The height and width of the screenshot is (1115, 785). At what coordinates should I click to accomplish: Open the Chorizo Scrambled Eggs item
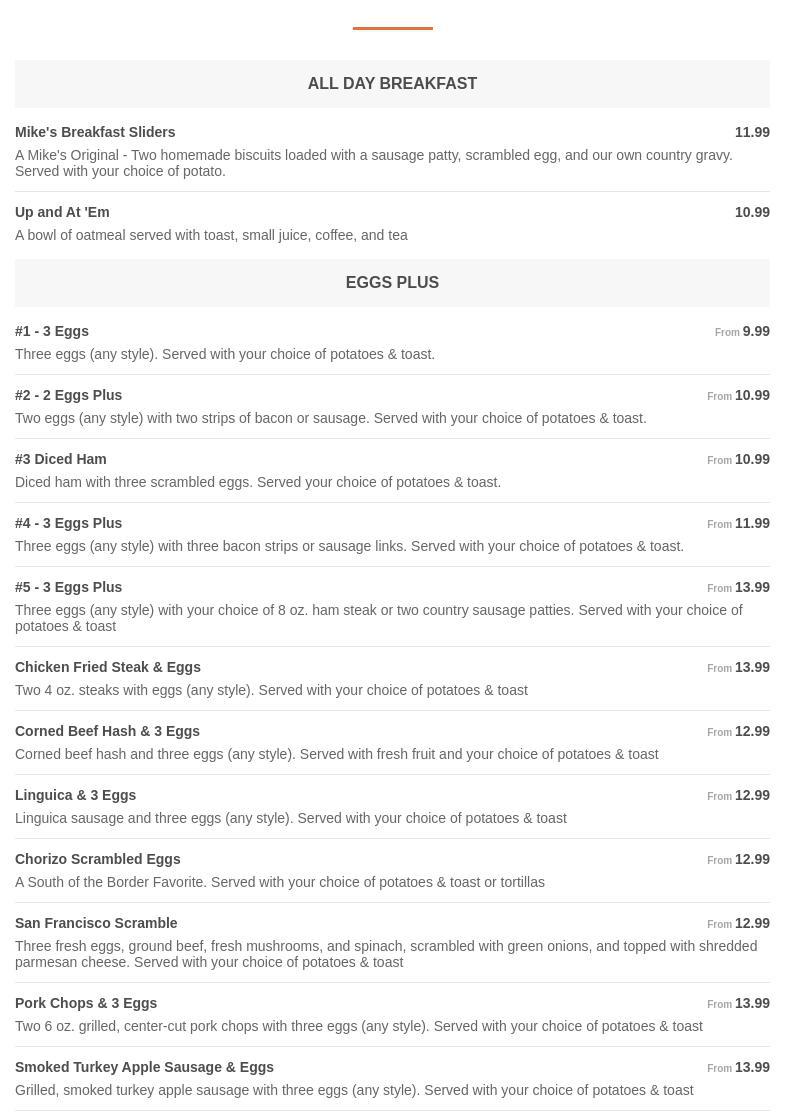point(98,859)
